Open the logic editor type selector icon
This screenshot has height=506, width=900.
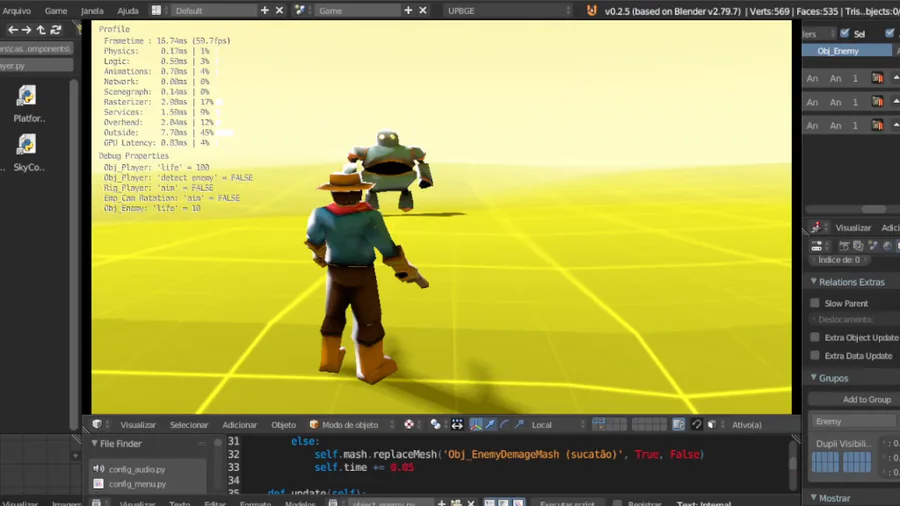[816, 228]
